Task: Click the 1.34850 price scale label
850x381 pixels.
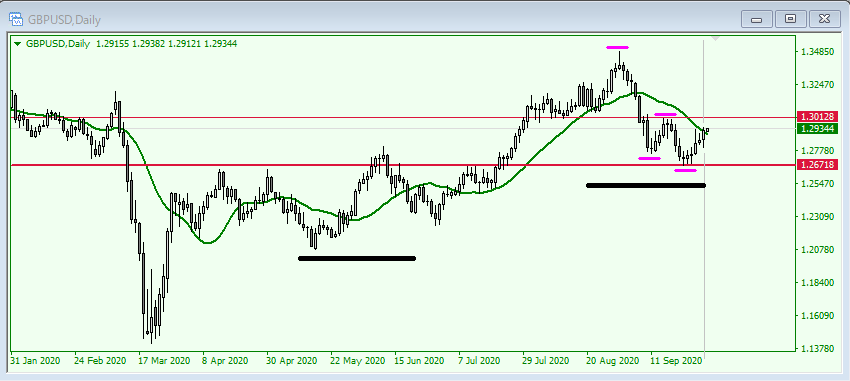Action: (x=818, y=52)
